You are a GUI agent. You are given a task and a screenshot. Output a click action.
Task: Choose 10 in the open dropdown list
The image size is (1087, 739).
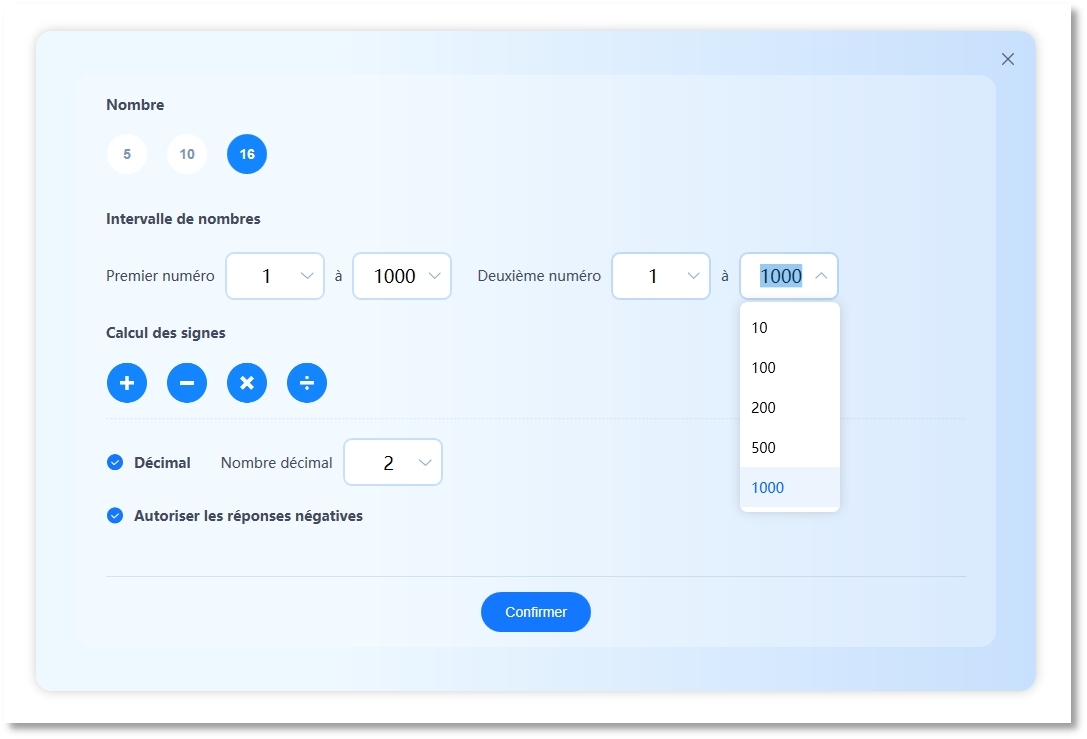[x=790, y=327]
